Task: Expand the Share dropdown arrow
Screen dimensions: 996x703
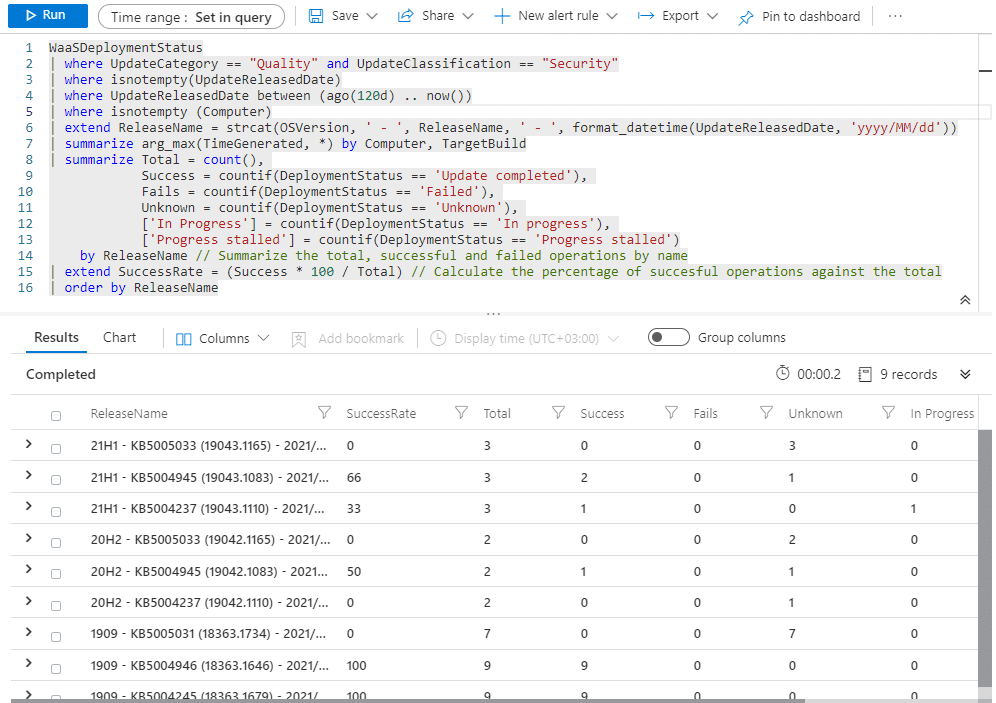Action: point(468,16)
